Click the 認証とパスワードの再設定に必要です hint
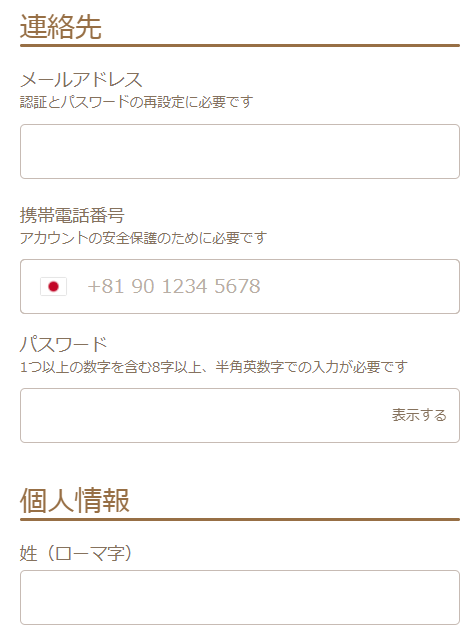This screenshot has height=643, width=475. click(137, 102)
